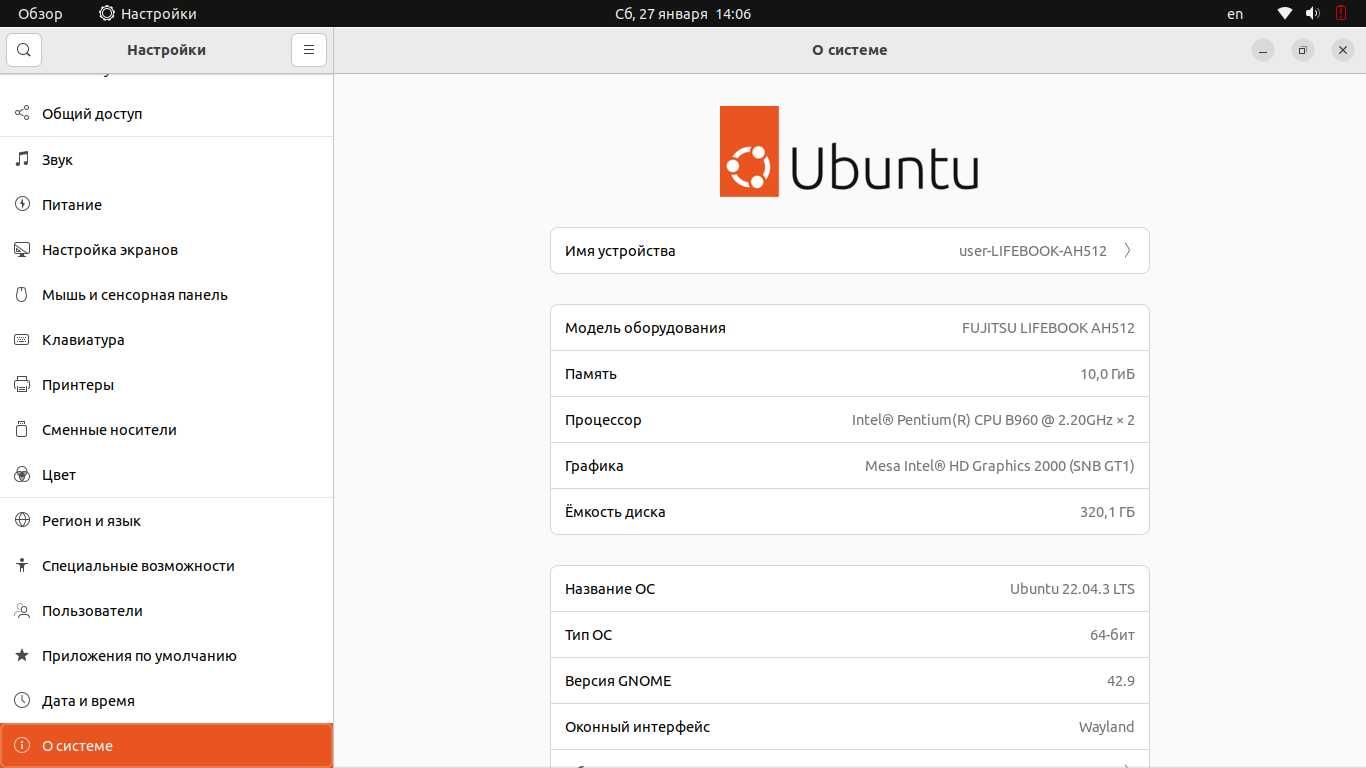The height and width of the screenshot is (768, 1366).
Task: Select the highlighted О системе entry
Action: [166, 745]
